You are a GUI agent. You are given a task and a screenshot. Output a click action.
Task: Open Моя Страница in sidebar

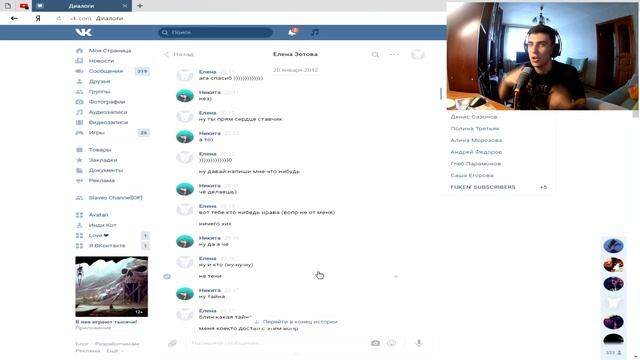click(110, 51)
